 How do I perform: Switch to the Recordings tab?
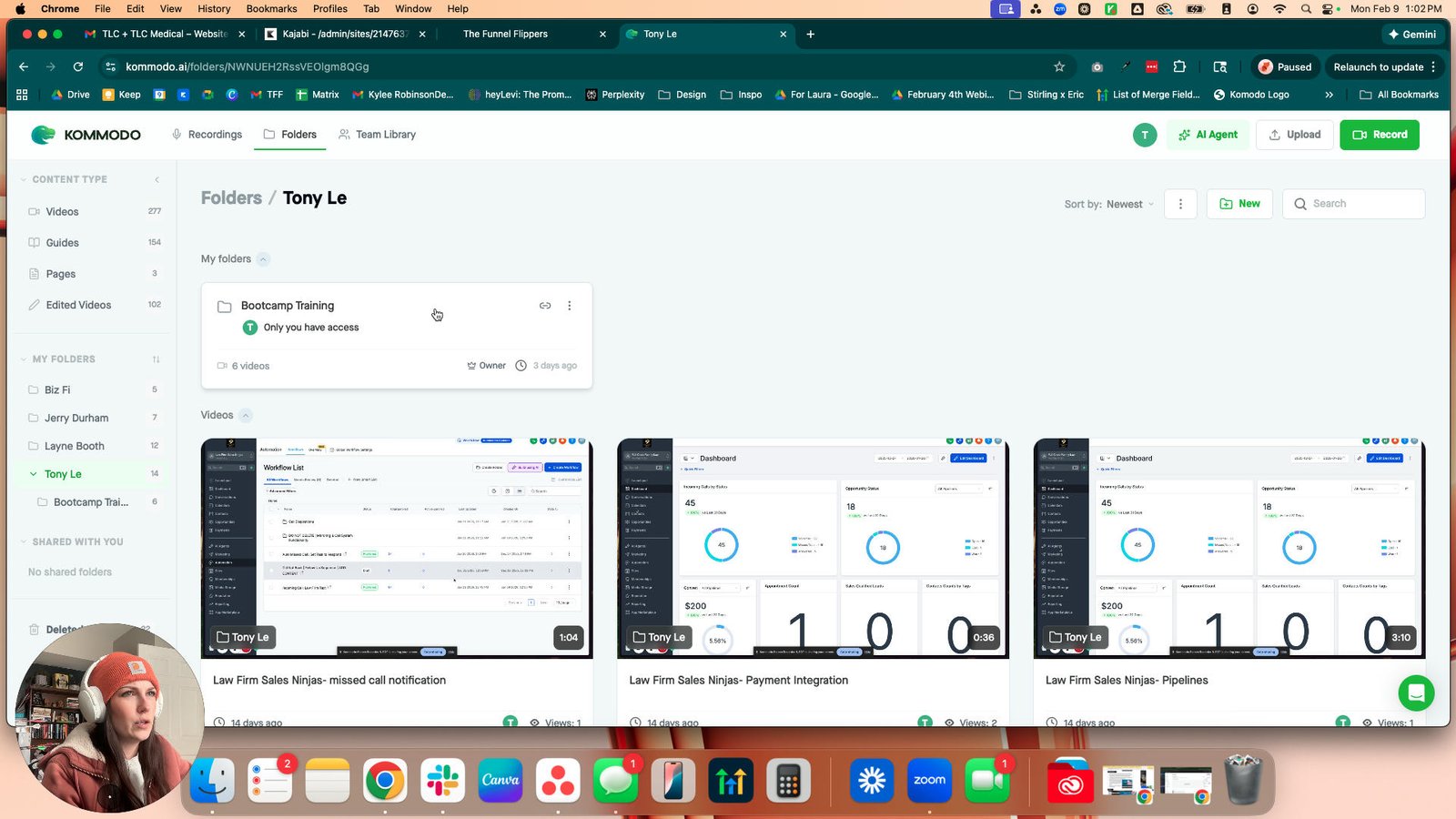tap(207, 135)
